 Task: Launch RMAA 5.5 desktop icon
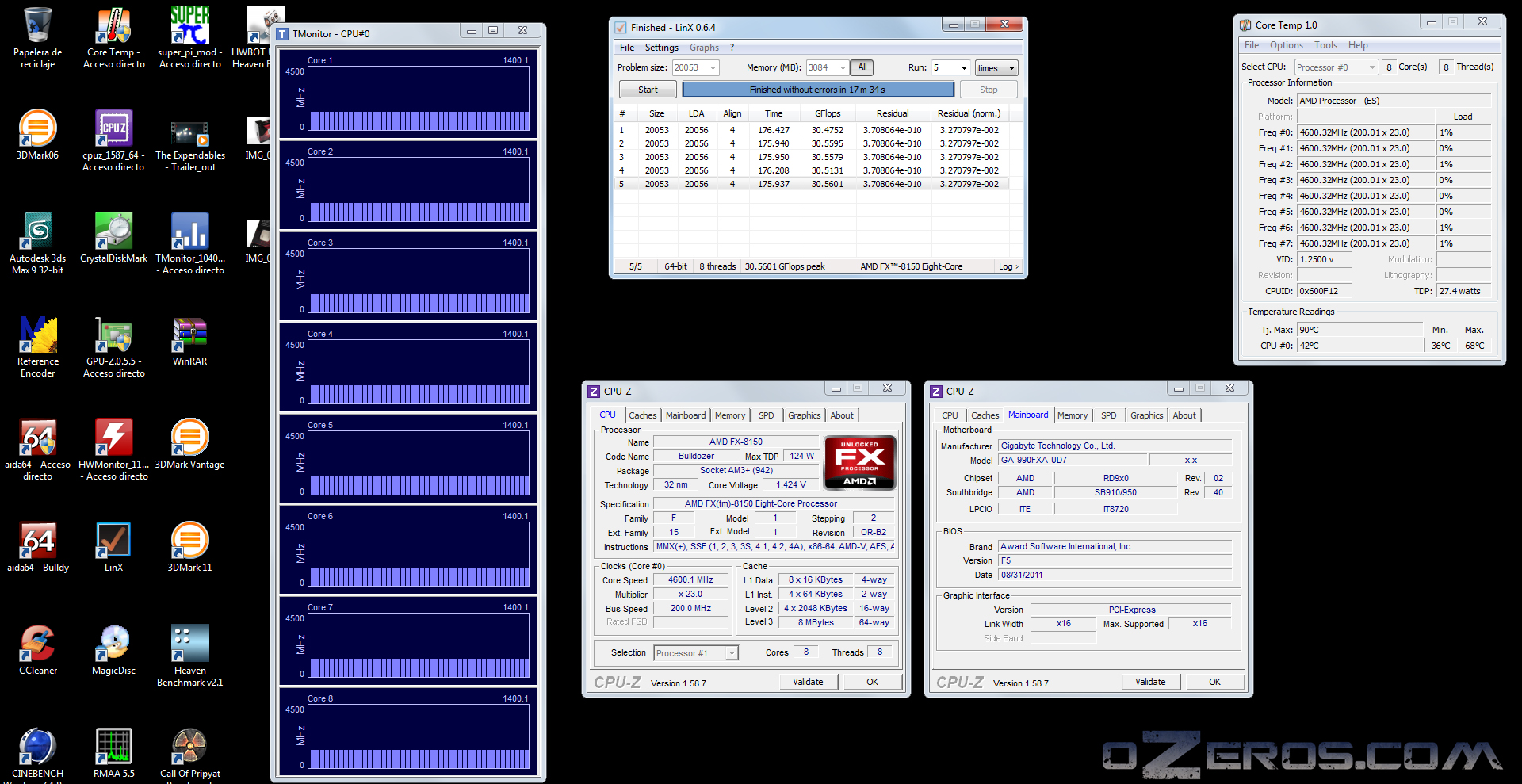tap(113, 753)
